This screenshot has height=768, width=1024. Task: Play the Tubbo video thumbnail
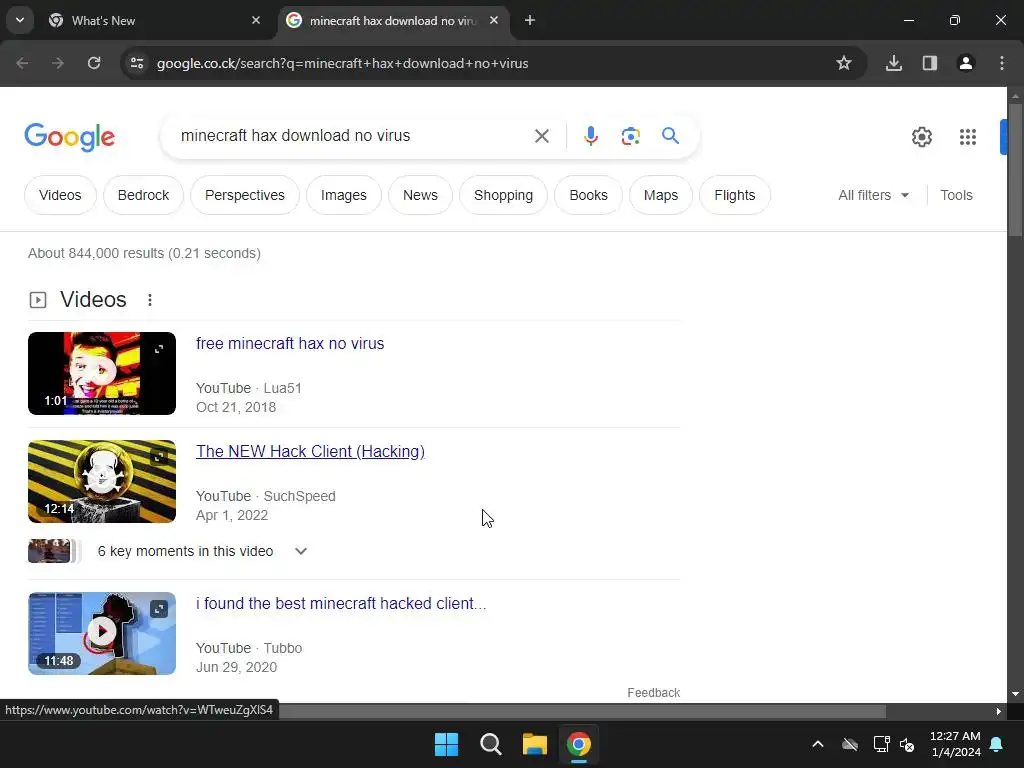point(102,633)
